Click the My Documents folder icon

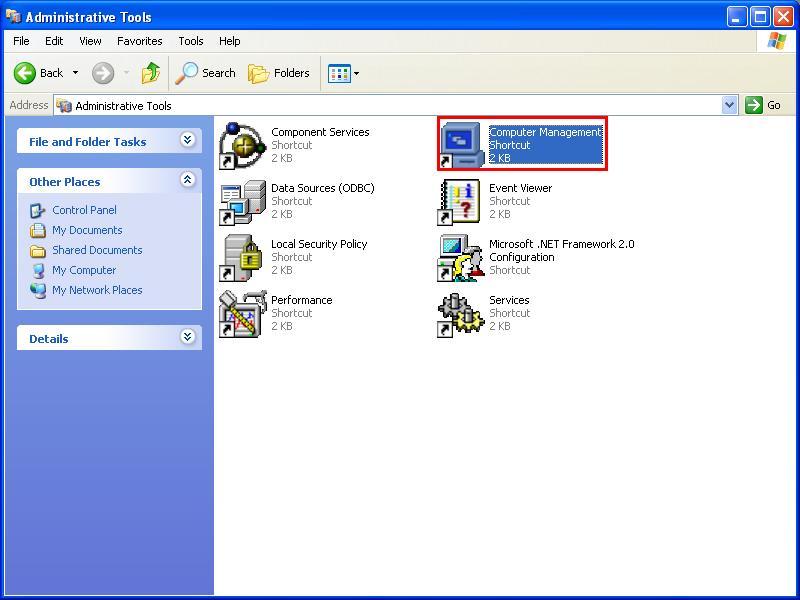[38, 230]
